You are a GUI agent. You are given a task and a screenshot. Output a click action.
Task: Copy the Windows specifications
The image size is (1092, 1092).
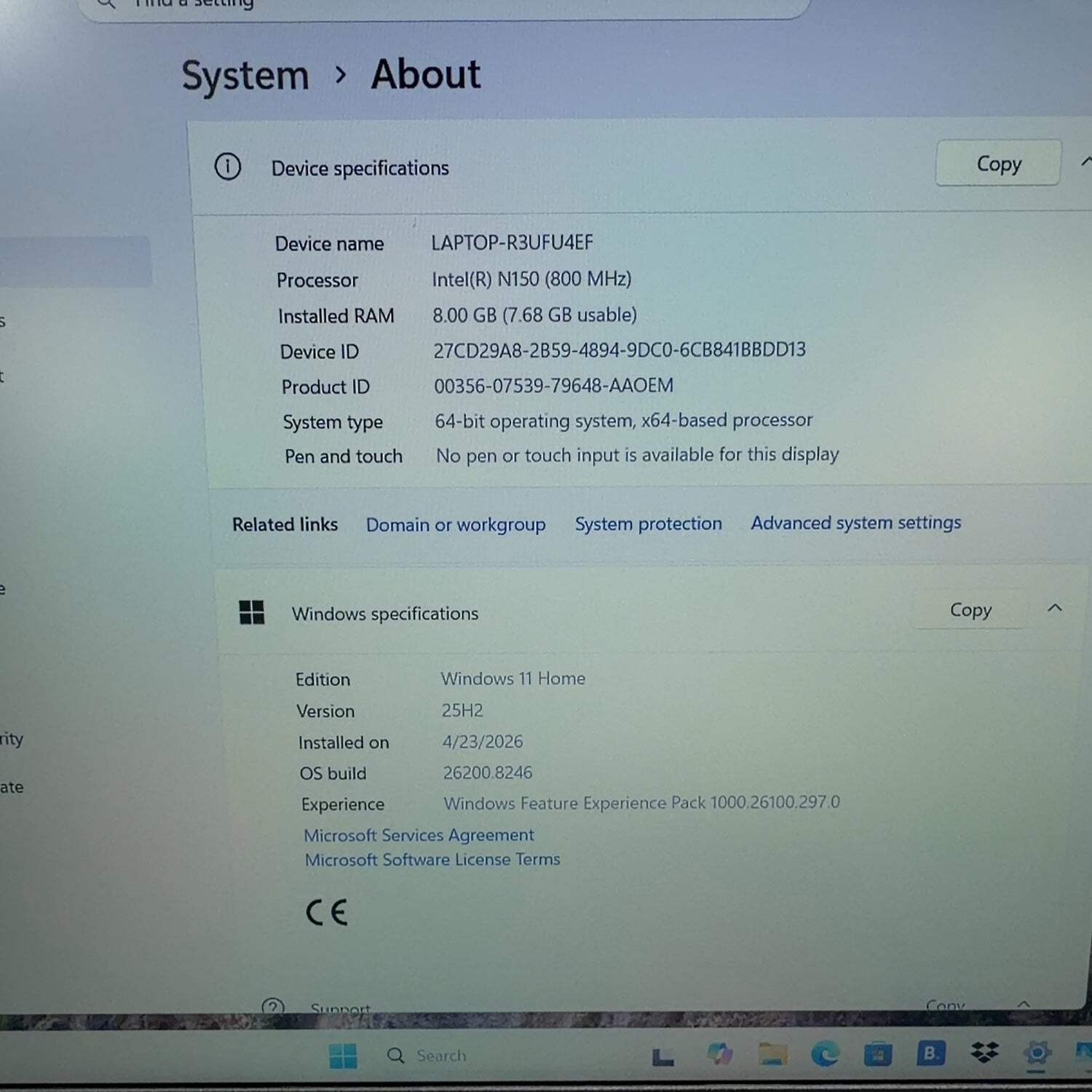(970, 609)
